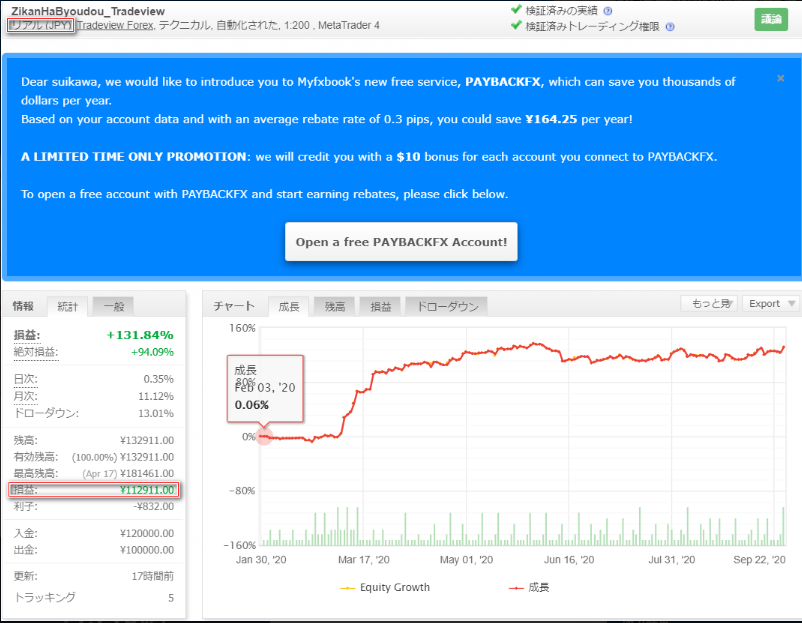Click the トラッキング count 5
This screenshot has height=623, width=802.
point(171,598)
